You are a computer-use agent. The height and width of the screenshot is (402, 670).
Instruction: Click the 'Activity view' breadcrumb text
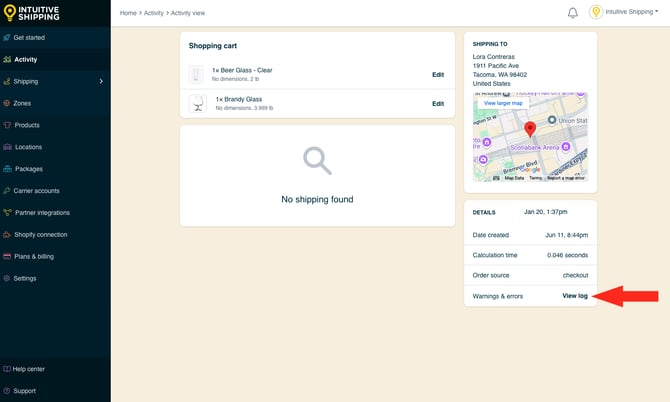coord(188,13)
